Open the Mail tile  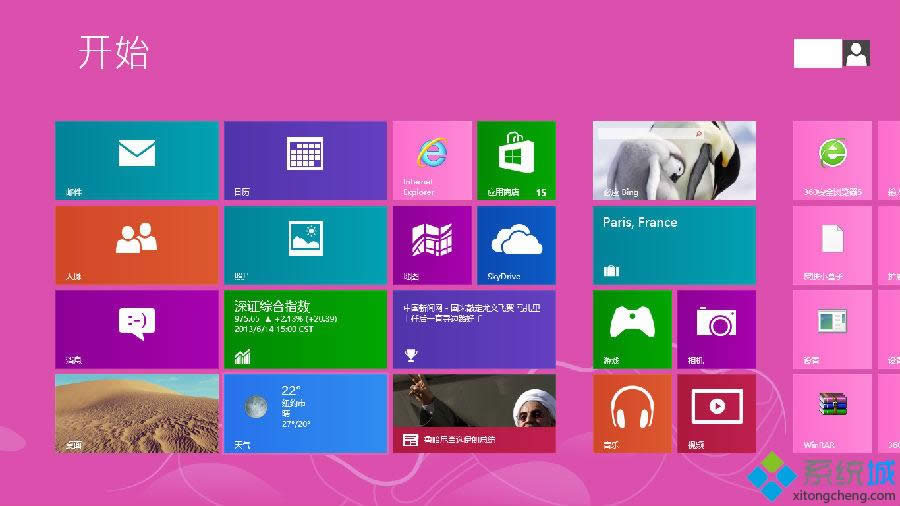136,160
